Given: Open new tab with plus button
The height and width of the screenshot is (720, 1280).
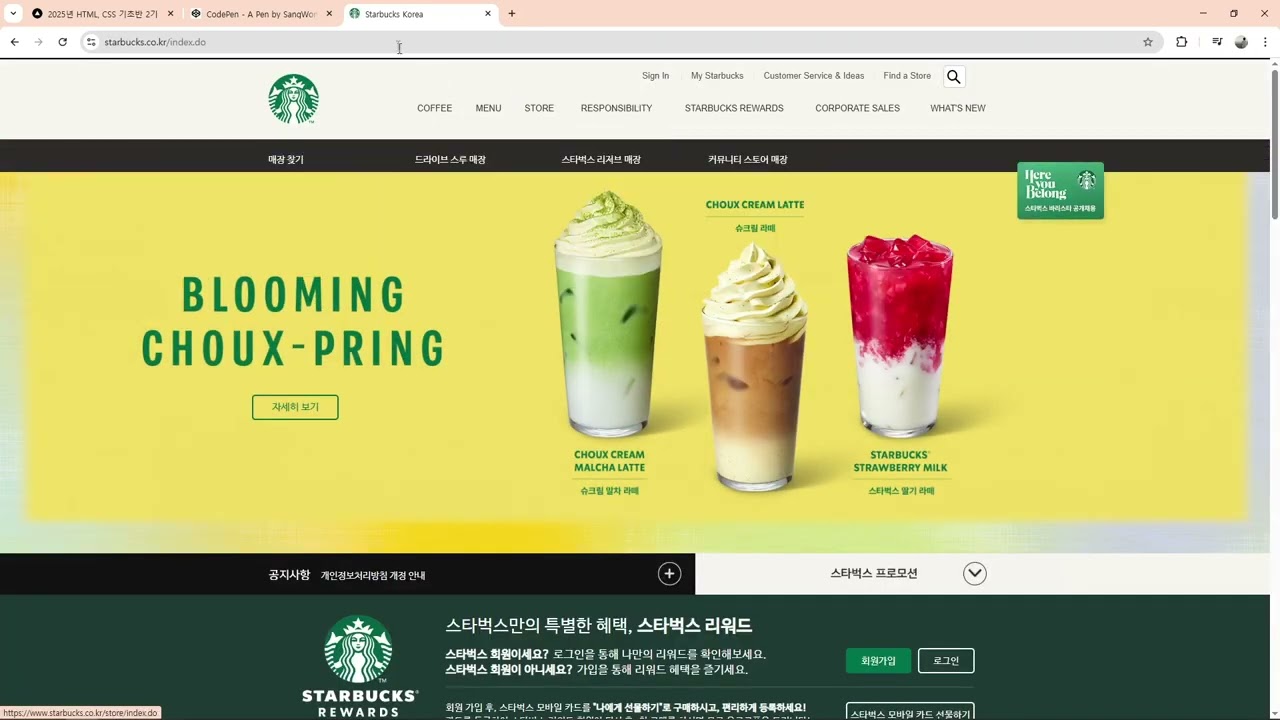Looking at the screenshot, I should tap(512, 14).
